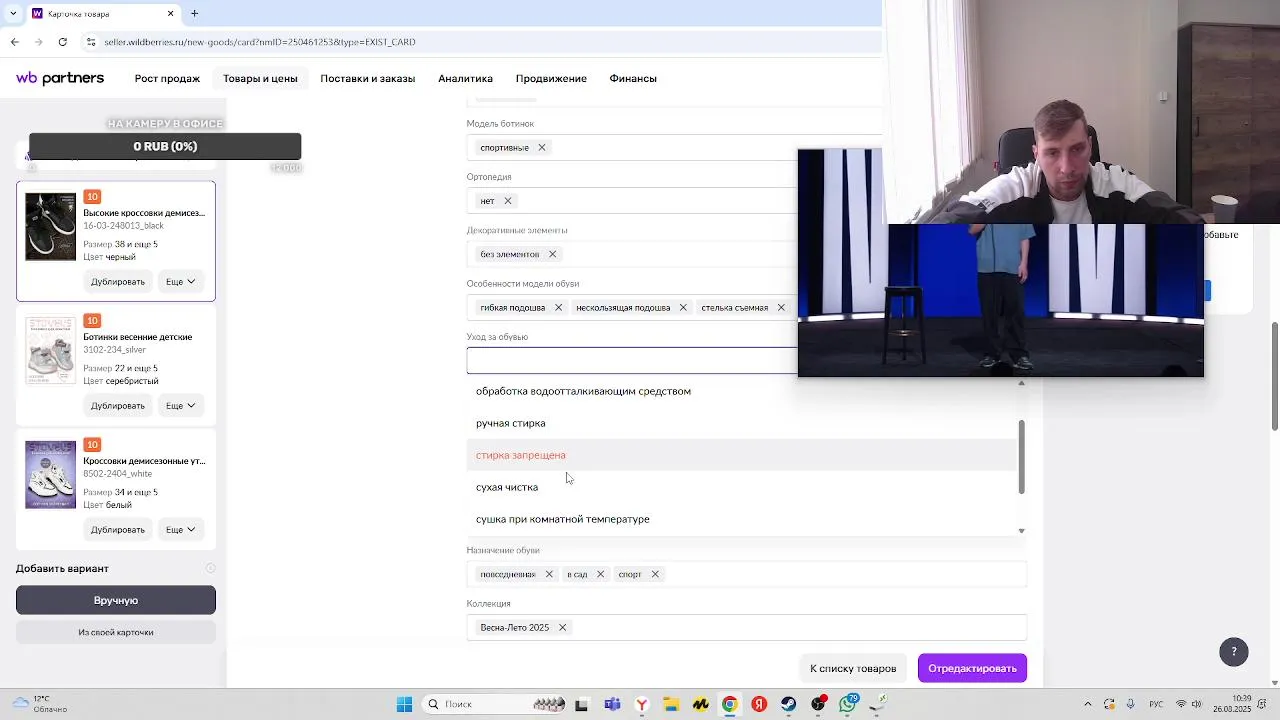Expand 'Еще' for silver boots card
1280x720 pixels.
click(x=181, y=406)
